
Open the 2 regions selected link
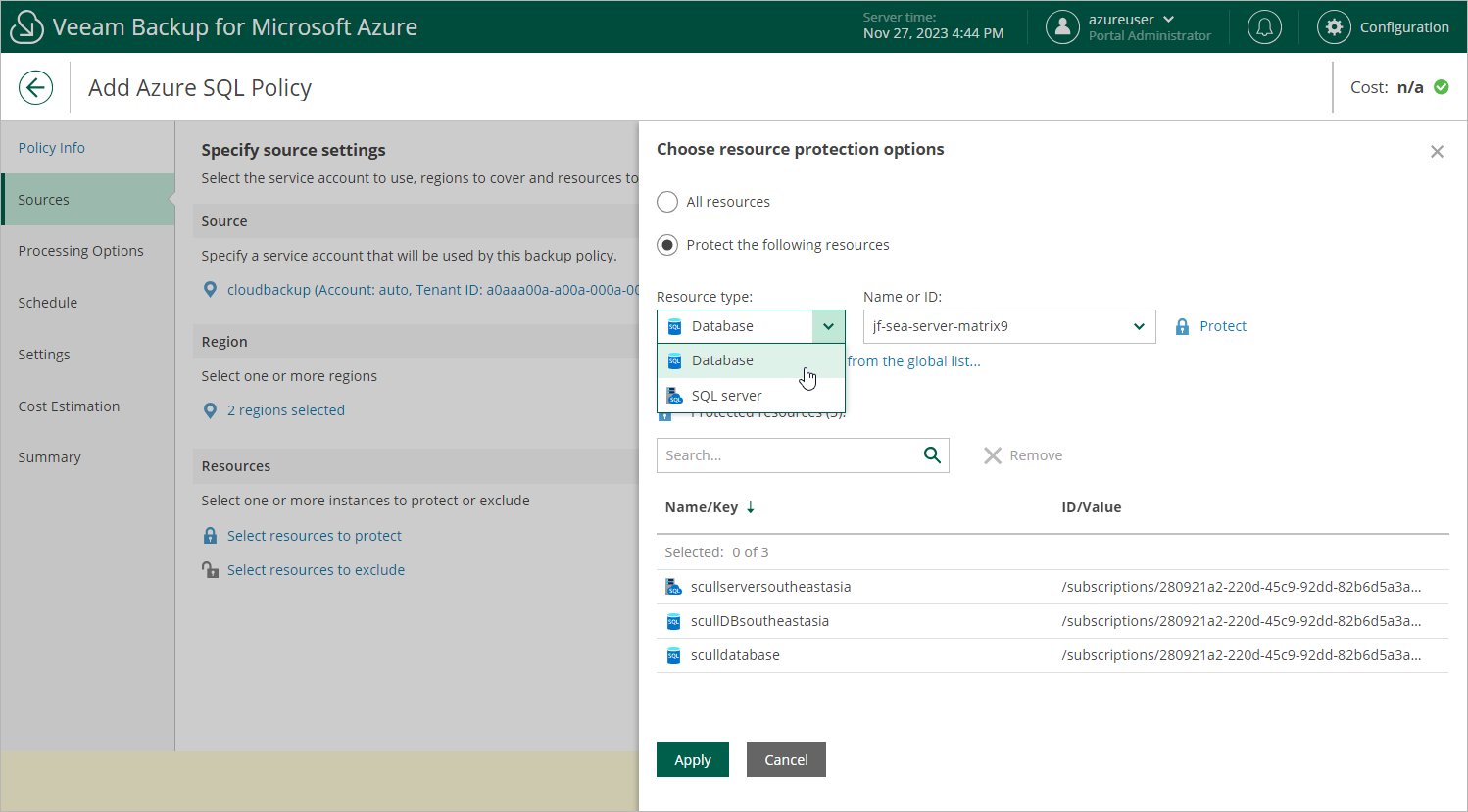pos(286,410)
